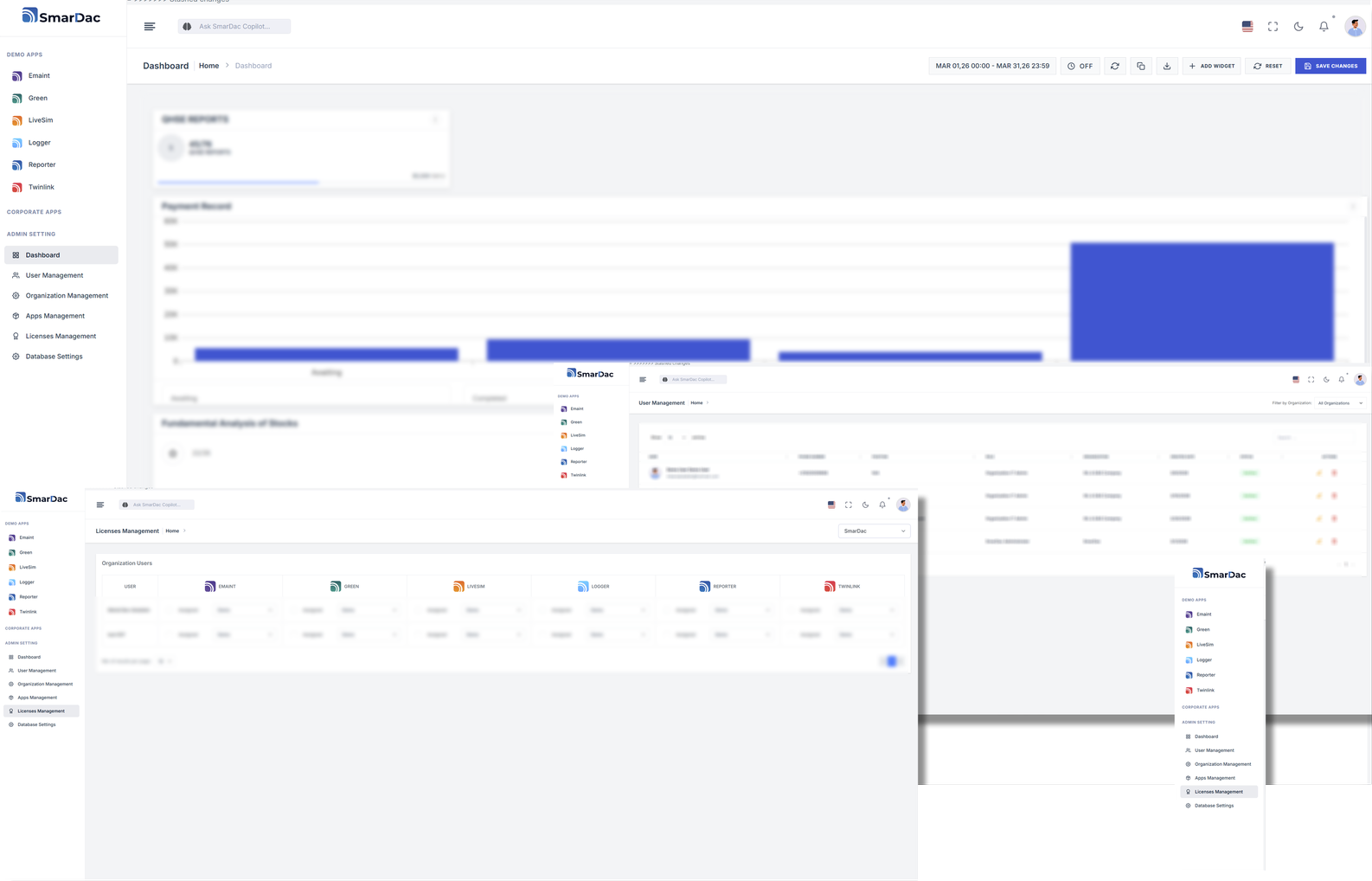
Task: Click the download icon beside ADD WIDGET
Action: [1167, 66]
